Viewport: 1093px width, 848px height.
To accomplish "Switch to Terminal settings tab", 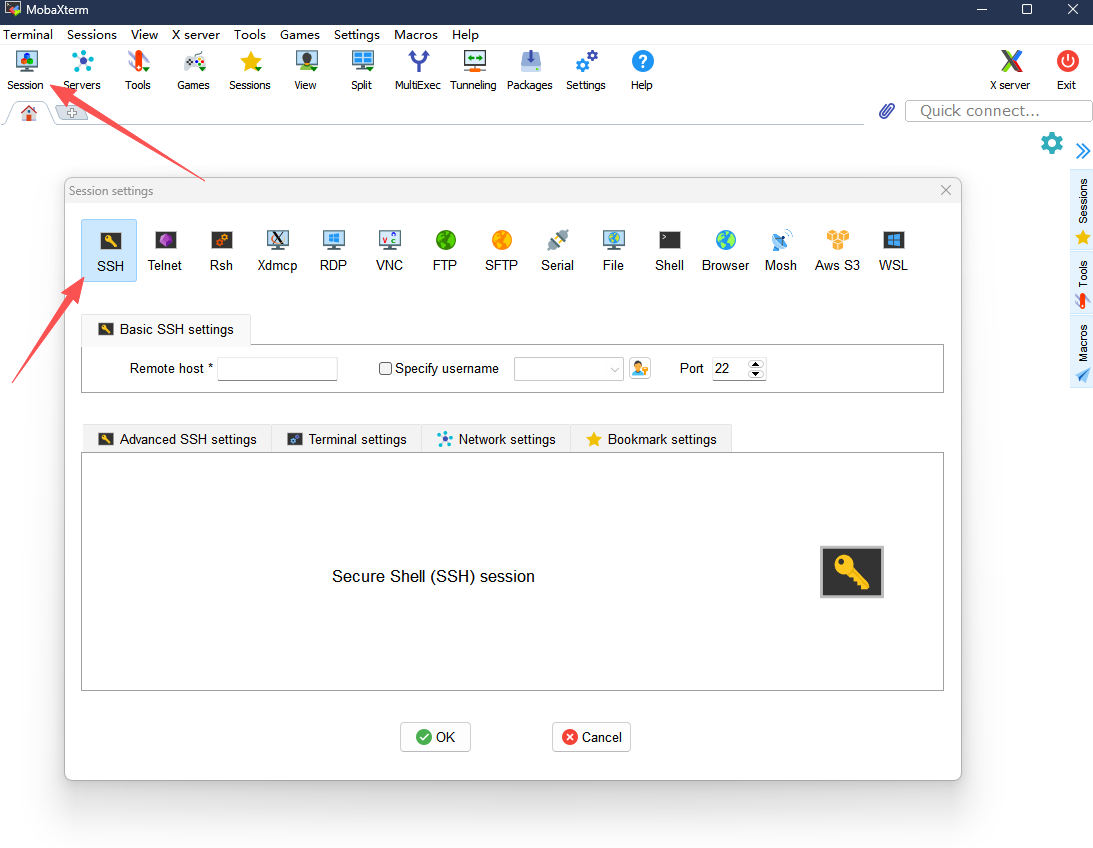I will pyautogui.click(x=347, y=439).
